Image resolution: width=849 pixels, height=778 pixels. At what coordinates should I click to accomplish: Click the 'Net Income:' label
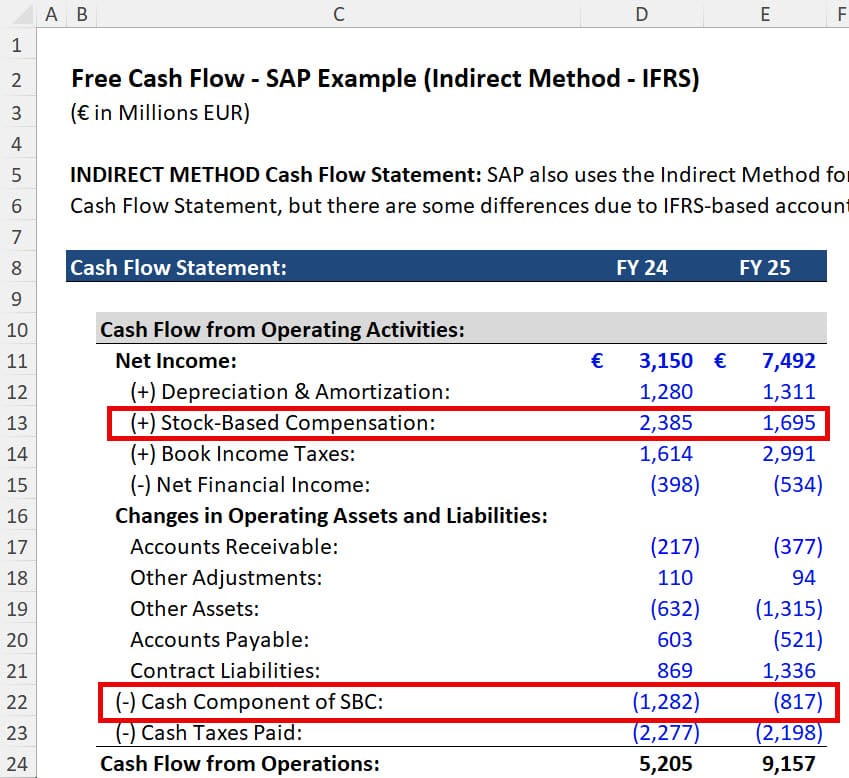[x=176, y=361]
